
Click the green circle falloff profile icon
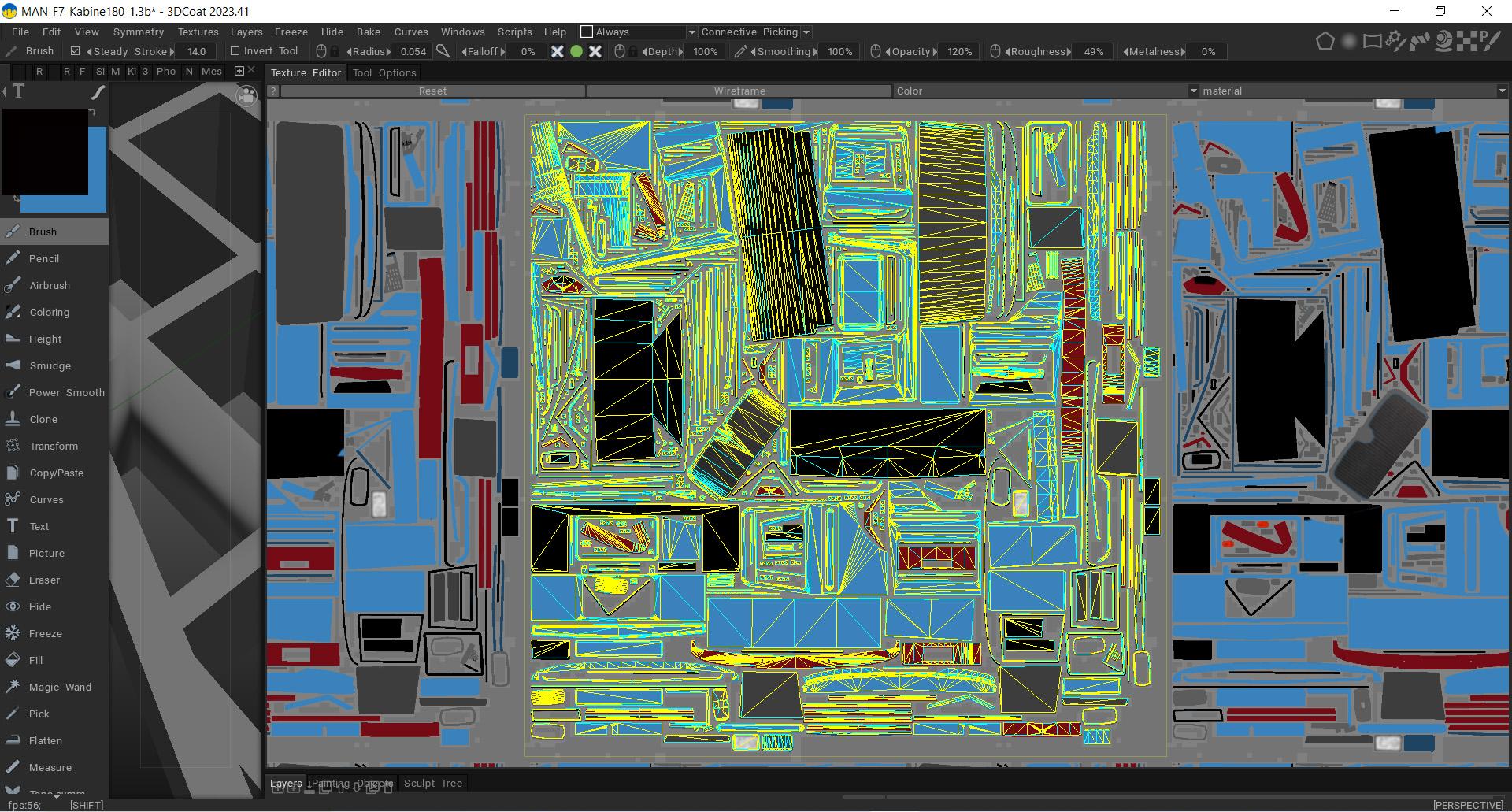point(576,51)
